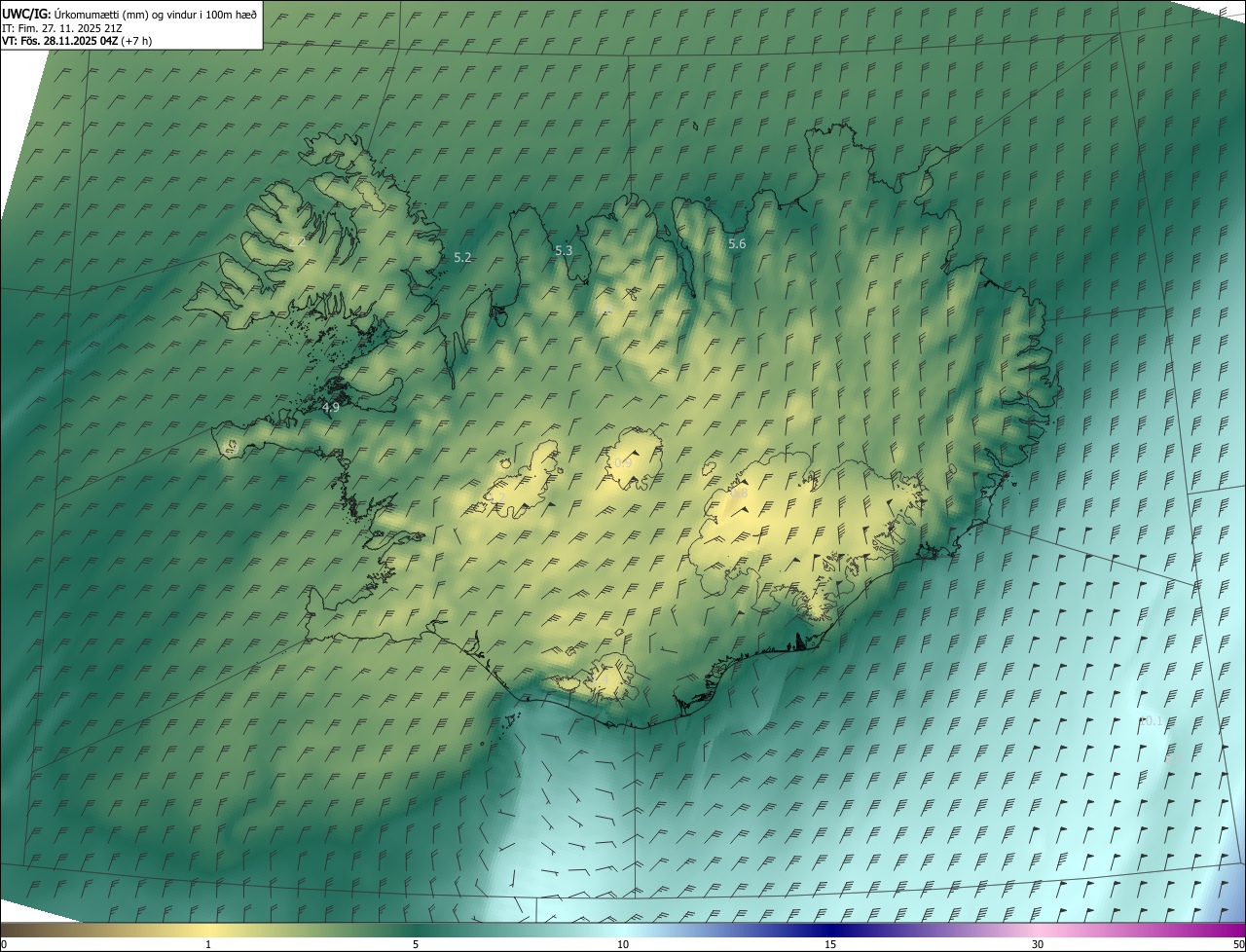The image size is (1246, 952).
Task: Click the 15 tick label on the color scale
Action: point(830,945)
